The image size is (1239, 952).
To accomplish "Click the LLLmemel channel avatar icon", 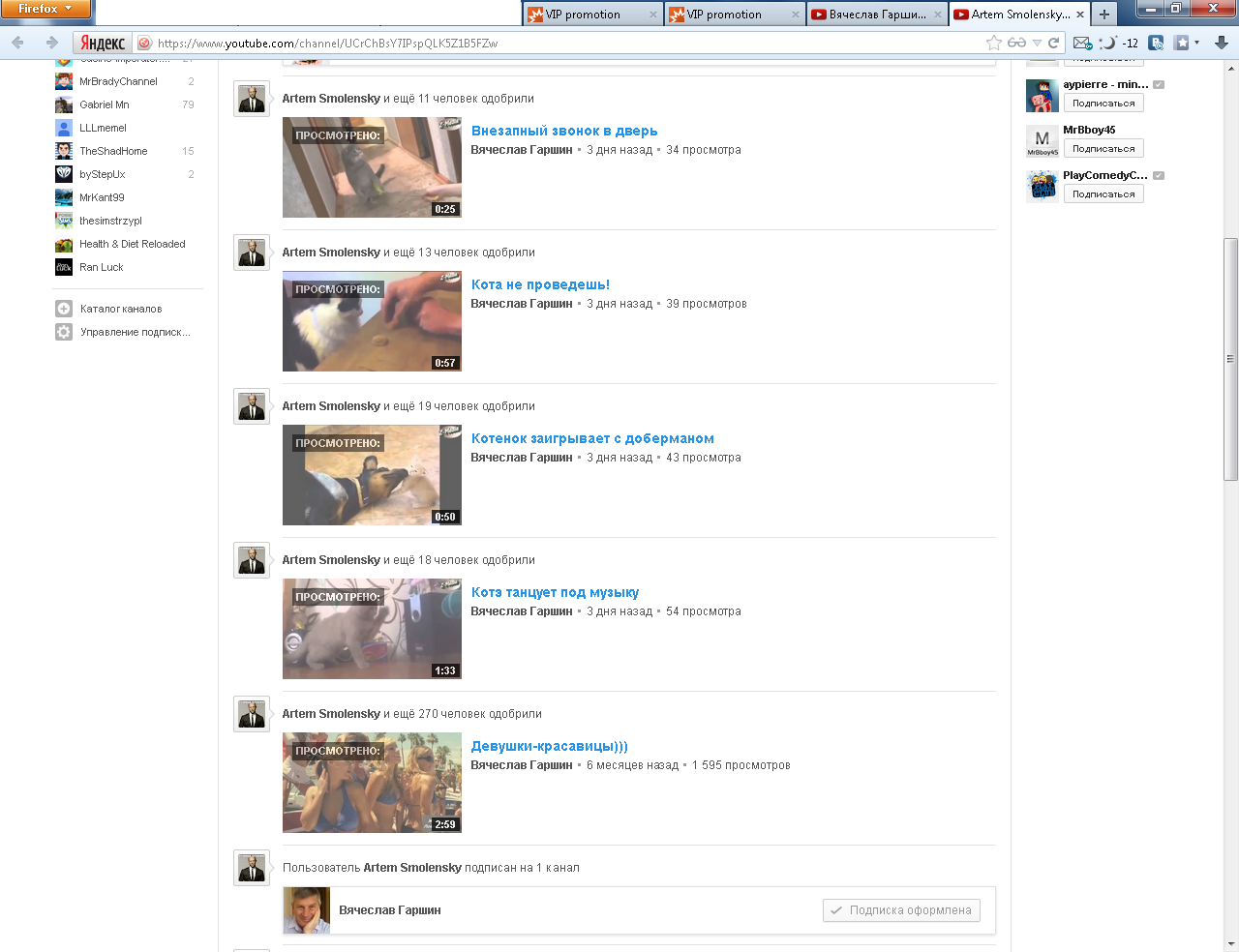I will point(64,128).
